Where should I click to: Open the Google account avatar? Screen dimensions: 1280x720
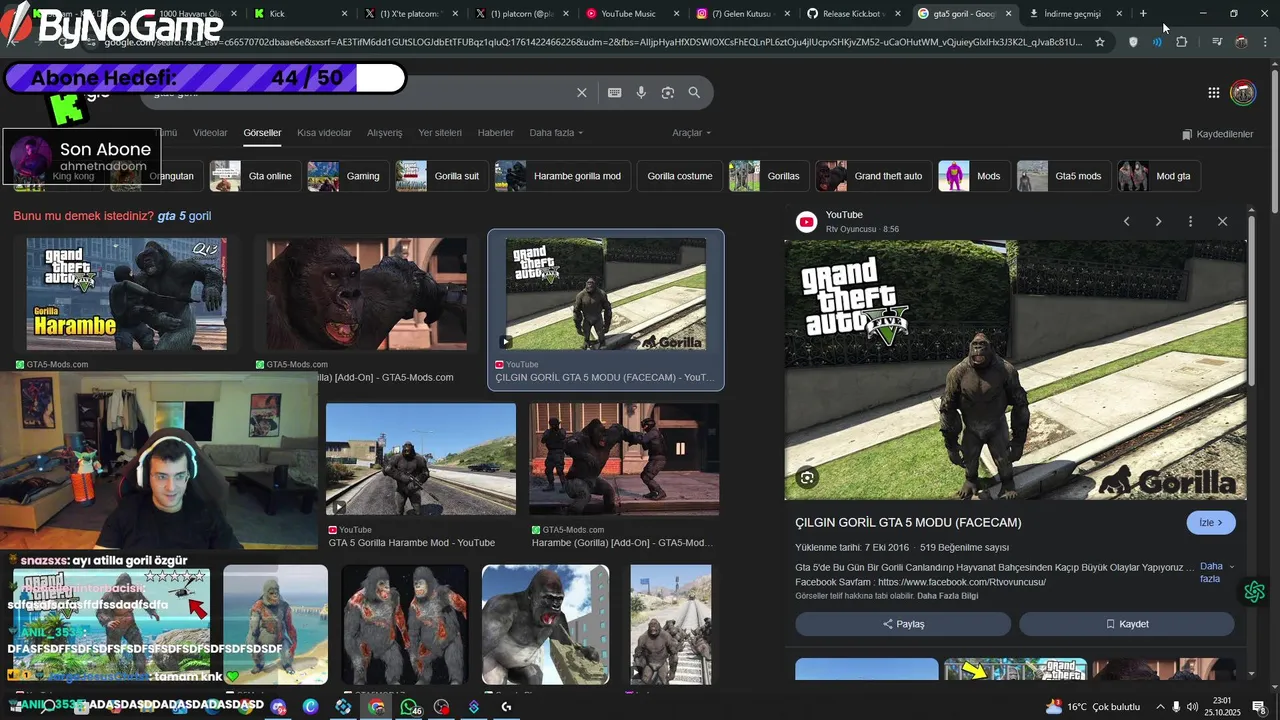pyautogui.click(x=1243, y=93)
